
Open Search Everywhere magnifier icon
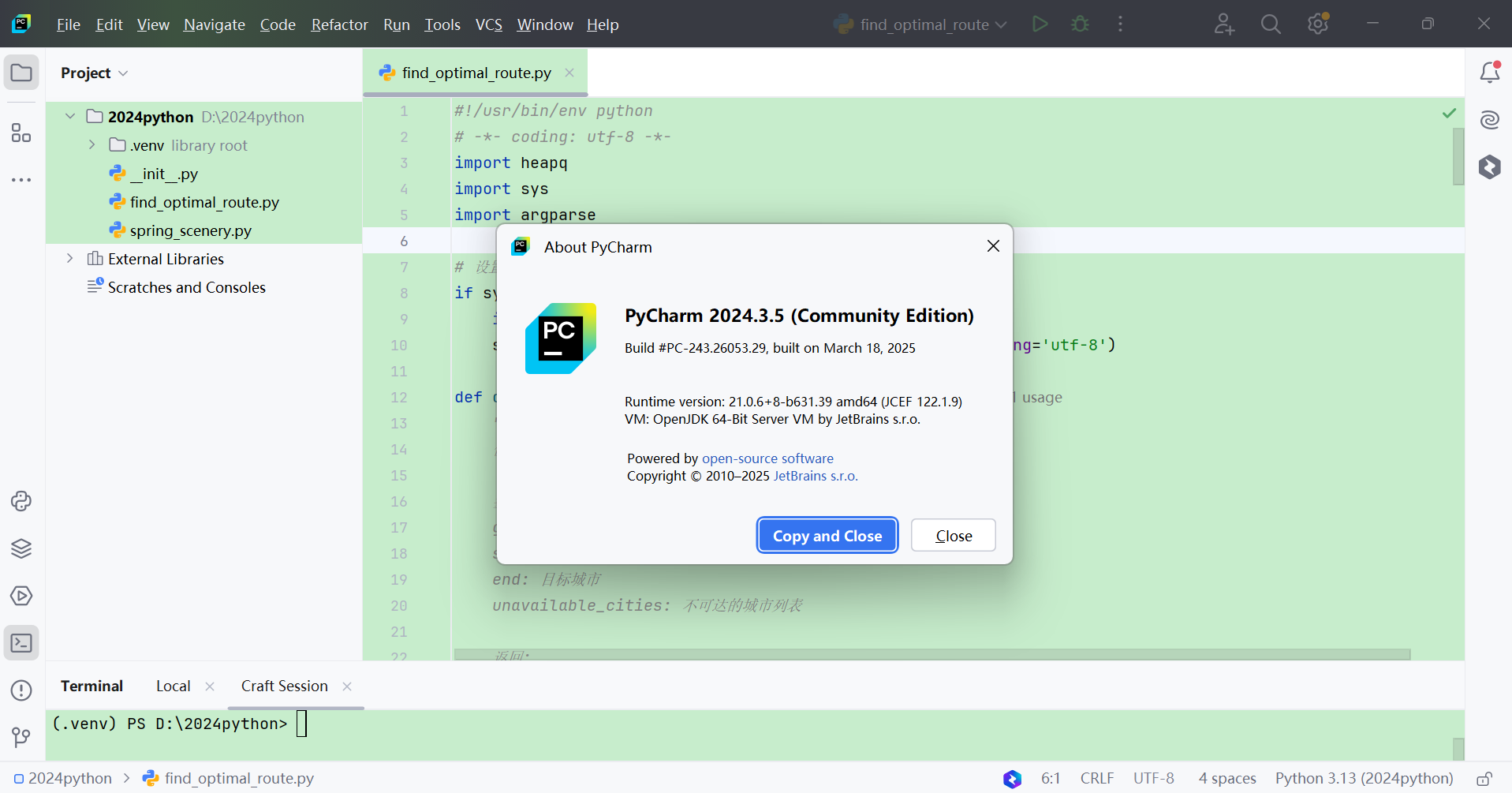coord(1271,24)
